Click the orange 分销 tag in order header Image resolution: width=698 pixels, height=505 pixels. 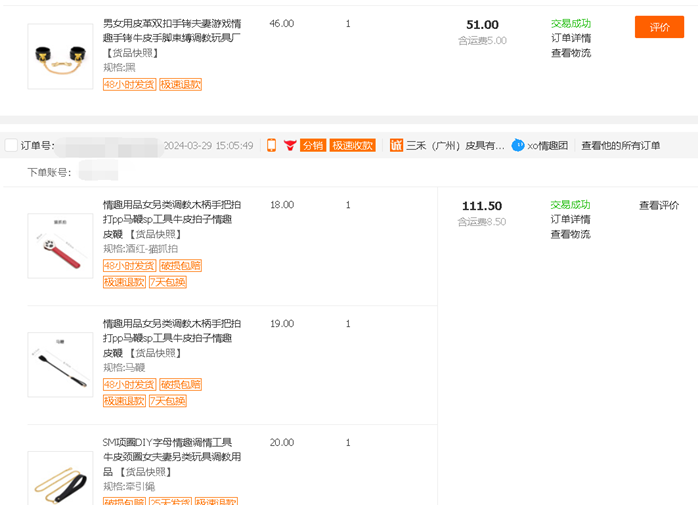(x=313, y=145)
